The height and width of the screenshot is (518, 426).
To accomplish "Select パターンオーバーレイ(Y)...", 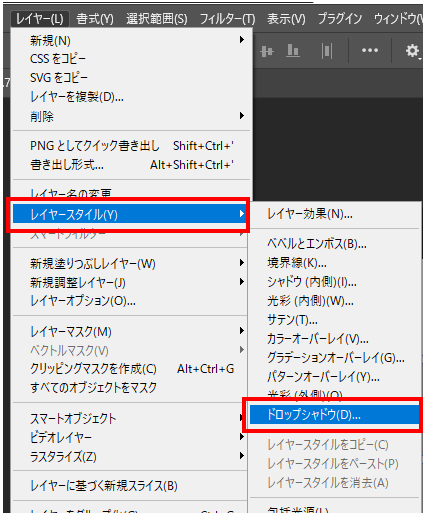I will tap(334, 377).
